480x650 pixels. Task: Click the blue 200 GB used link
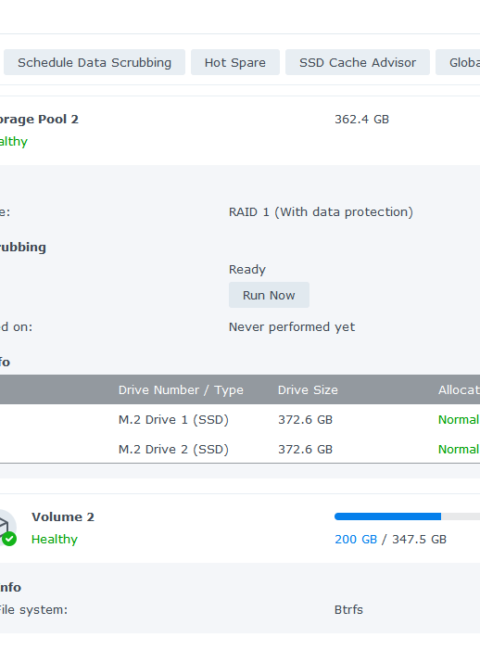(x=356, y=539)
